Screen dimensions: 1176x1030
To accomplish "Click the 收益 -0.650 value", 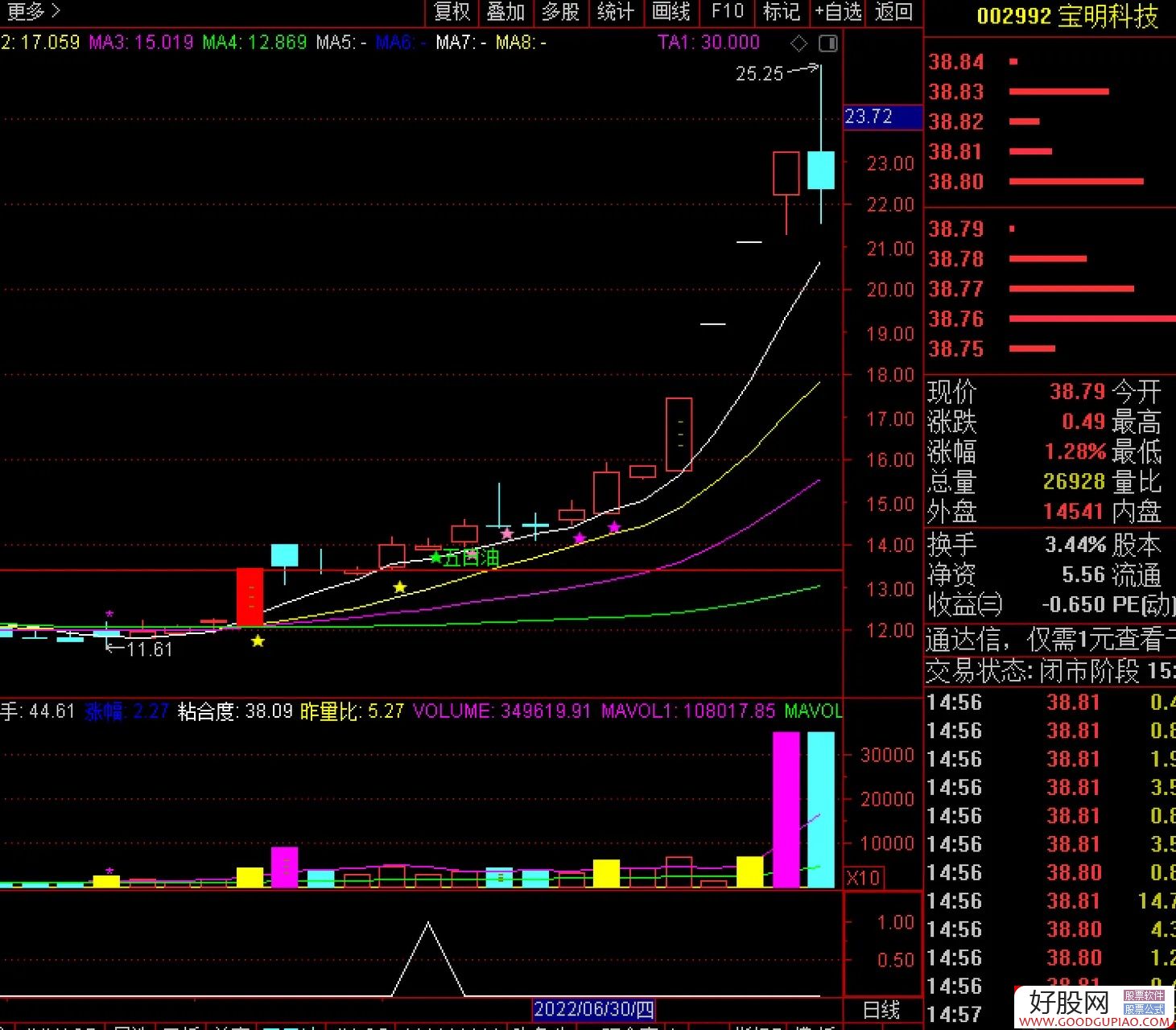I will point(1074,604).
